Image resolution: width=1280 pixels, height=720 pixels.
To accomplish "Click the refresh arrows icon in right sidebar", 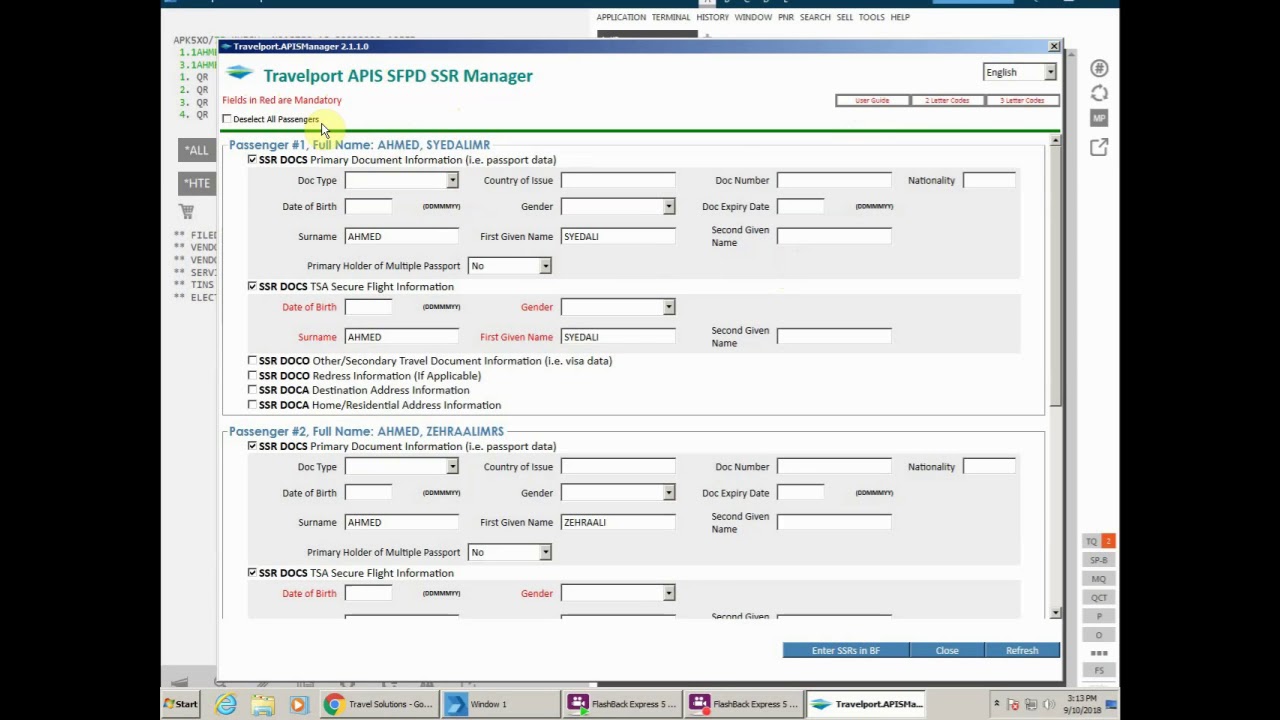I will point(1099,93).
